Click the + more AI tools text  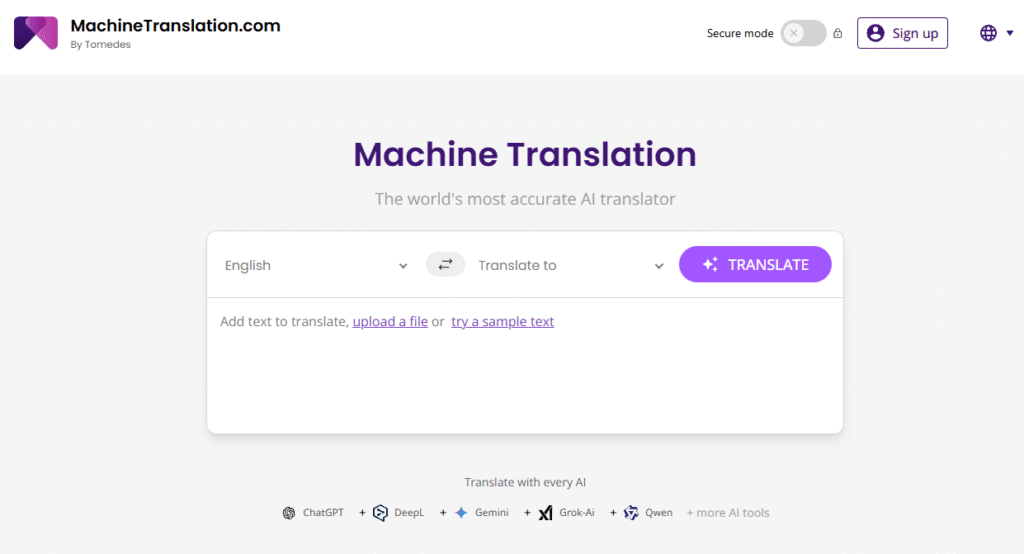728,513
